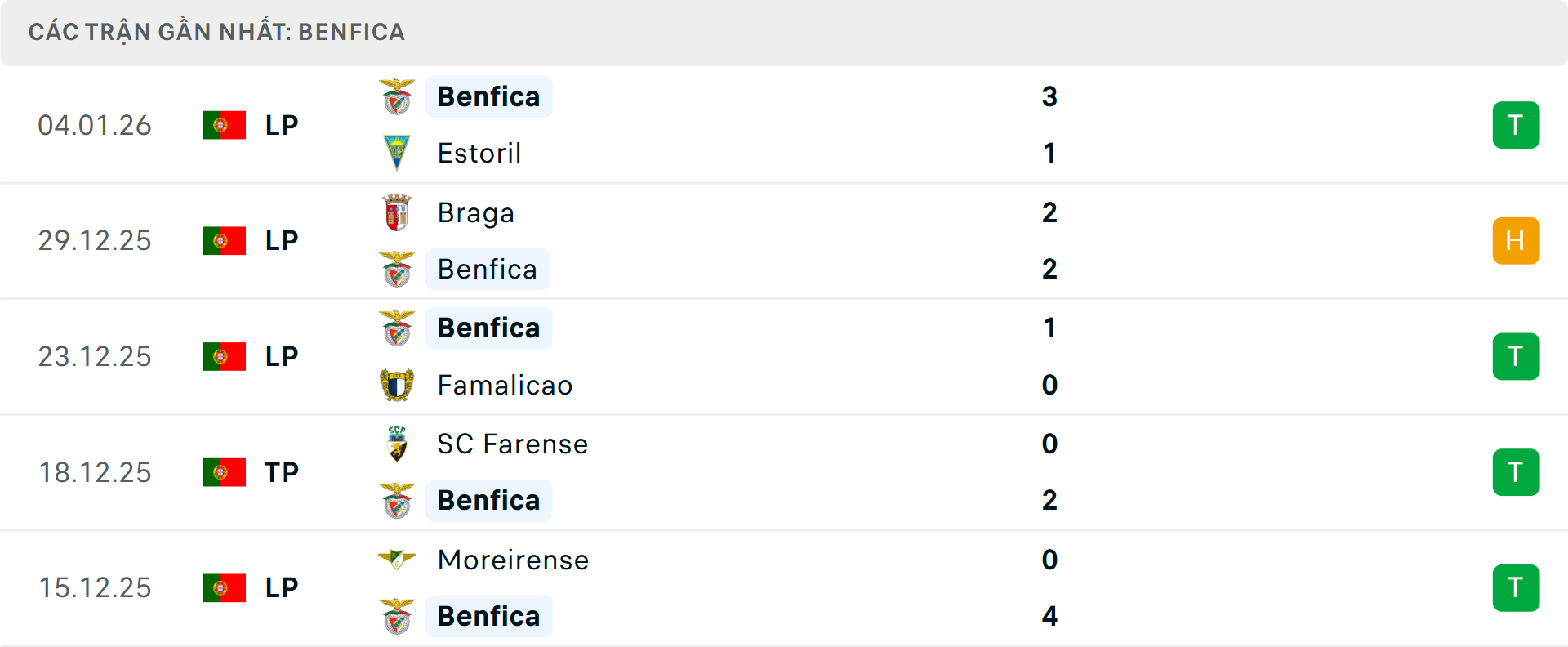Viewport: 1568px width, 647px height.
Task: Click the TP competition abbreviation
Action: [280, 471]
